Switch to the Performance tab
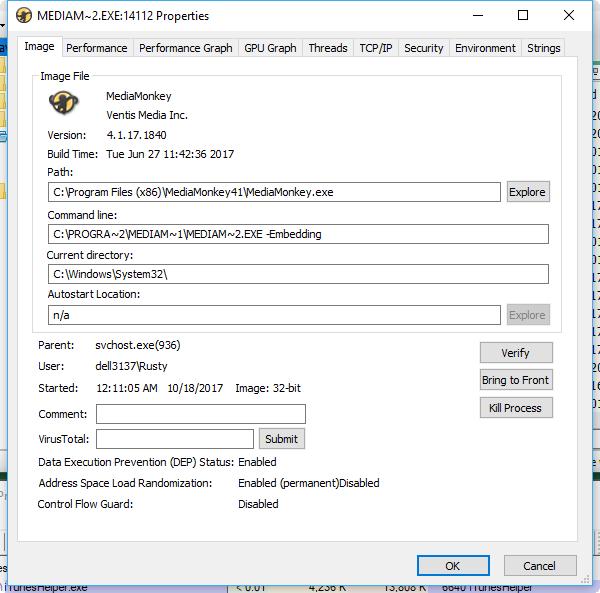This screenshot has height=593, width=600. coord(97,48)
